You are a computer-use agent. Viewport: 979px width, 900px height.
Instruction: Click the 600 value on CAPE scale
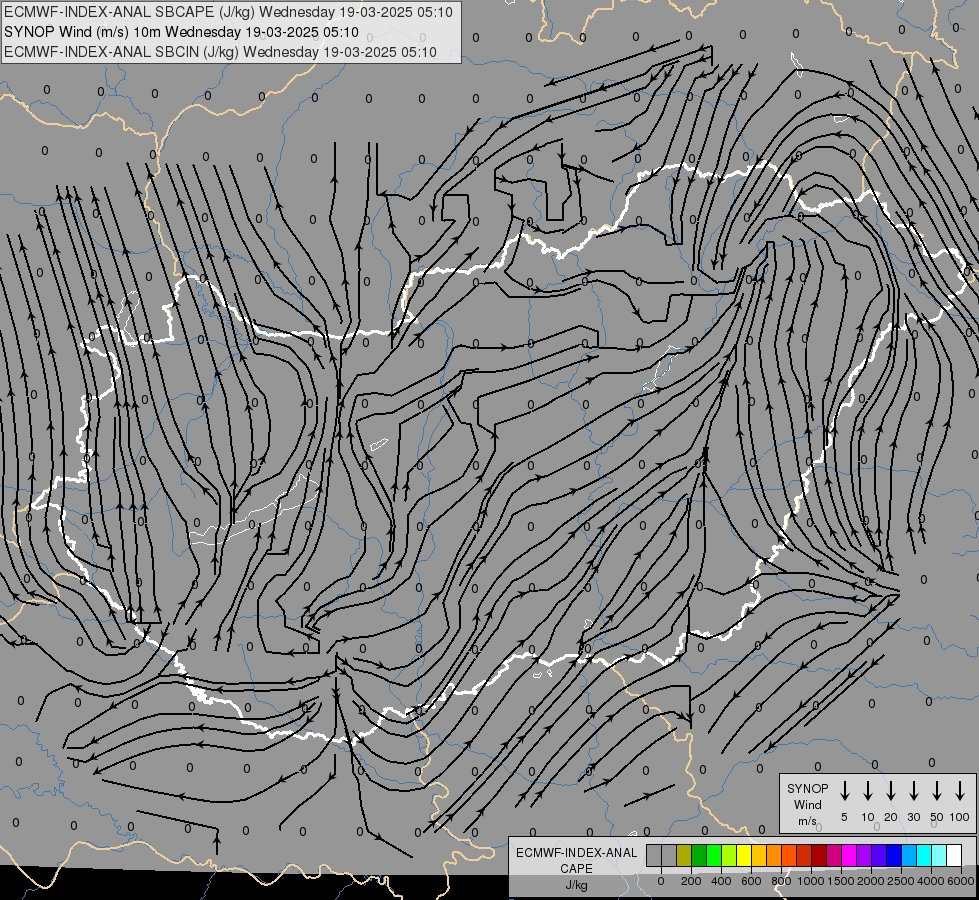pyautogui.click(x=751, y=881)
